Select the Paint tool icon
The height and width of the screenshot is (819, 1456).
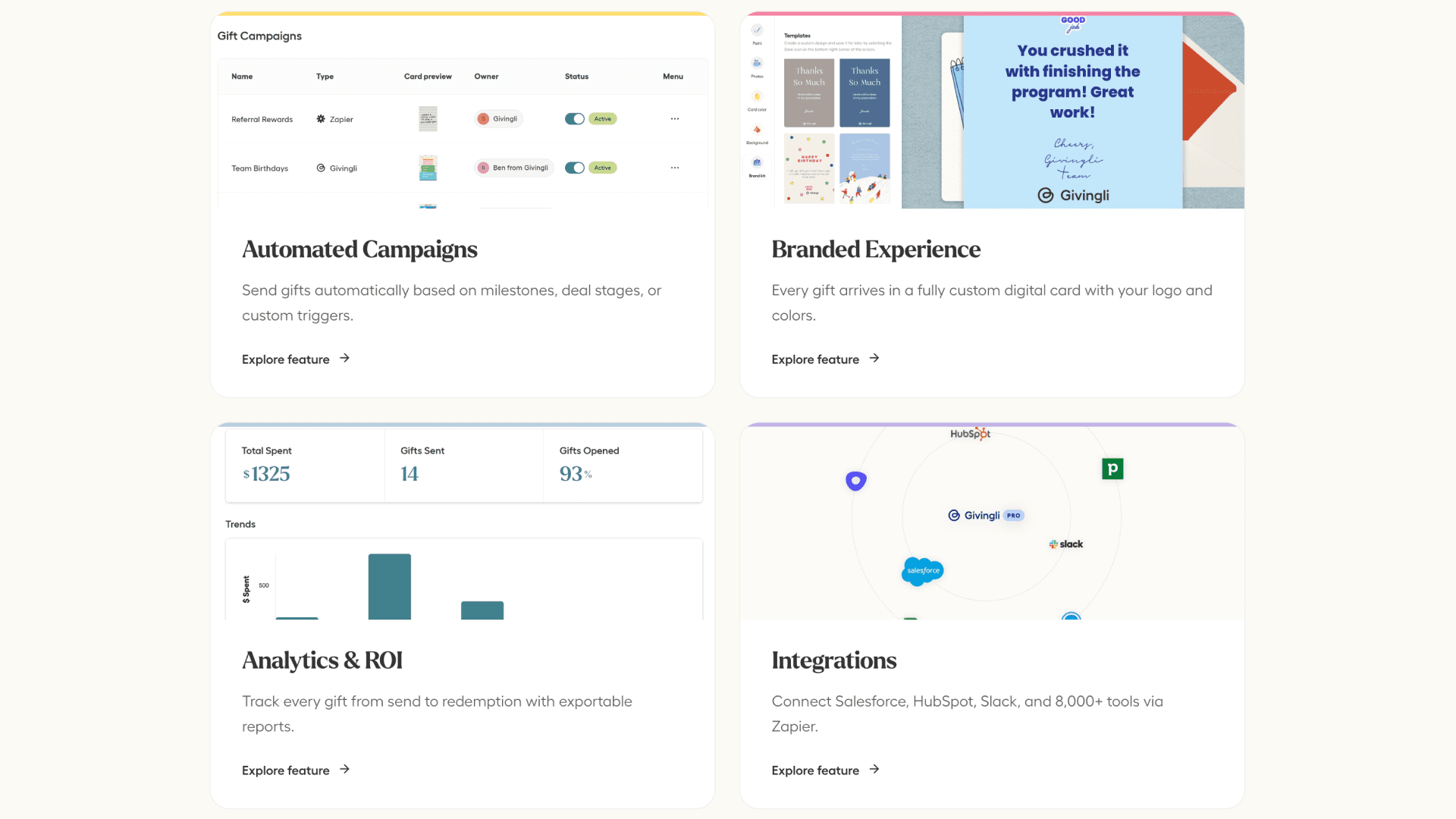[757, 30]
